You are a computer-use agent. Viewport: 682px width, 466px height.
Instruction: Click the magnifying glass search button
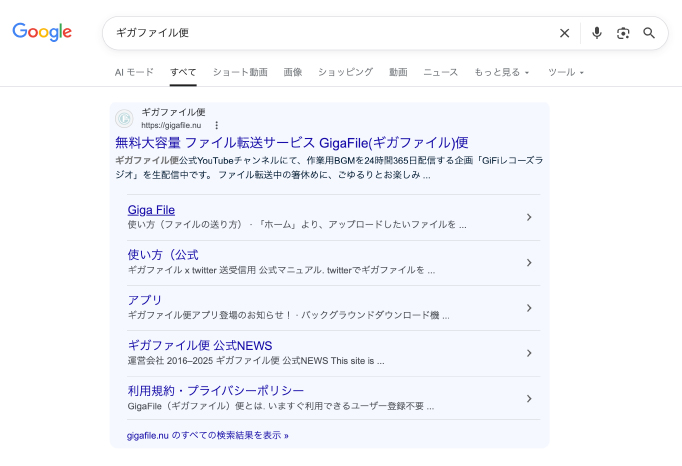click(649, 33)
